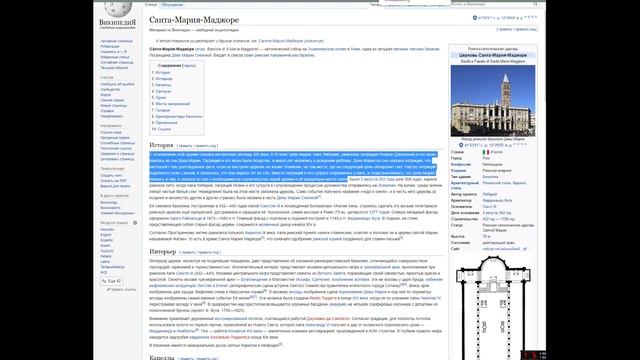This screenshot has width=640, height=360.
Task: Go to contents item '5 Орган'
Action: (x=159, y=98)
